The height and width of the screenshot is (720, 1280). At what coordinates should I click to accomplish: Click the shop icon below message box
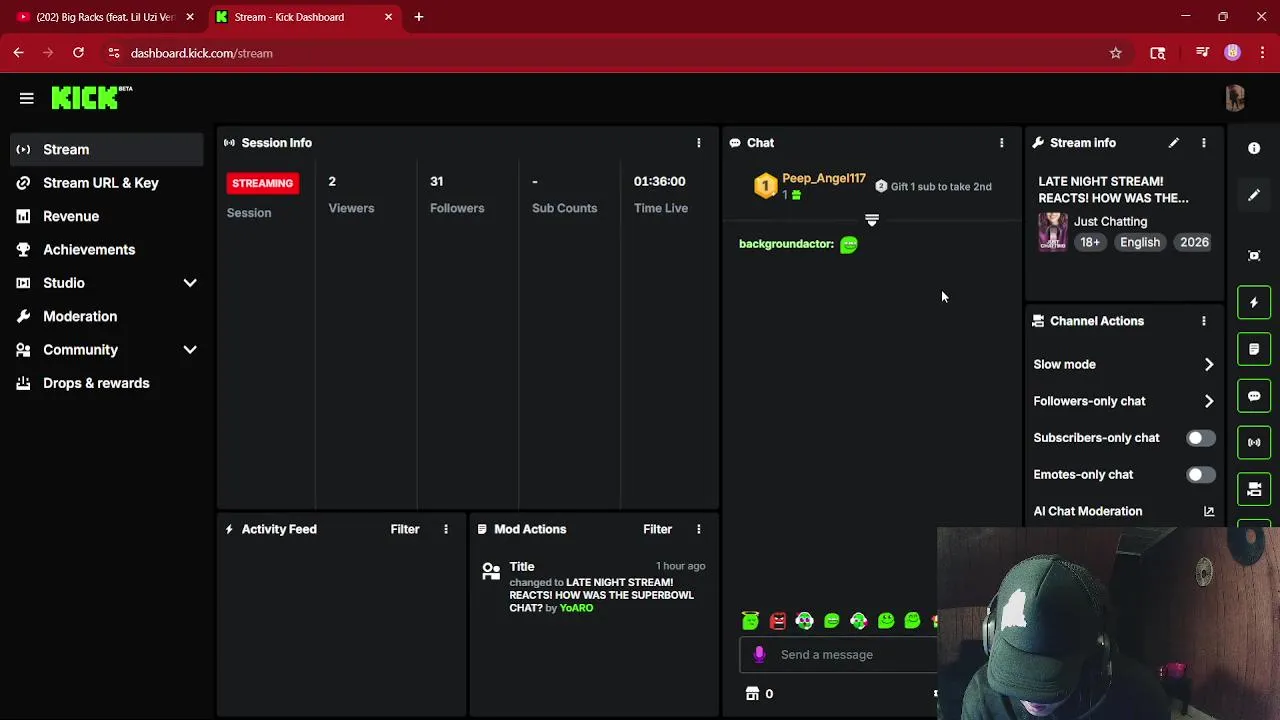pos(752,693)
